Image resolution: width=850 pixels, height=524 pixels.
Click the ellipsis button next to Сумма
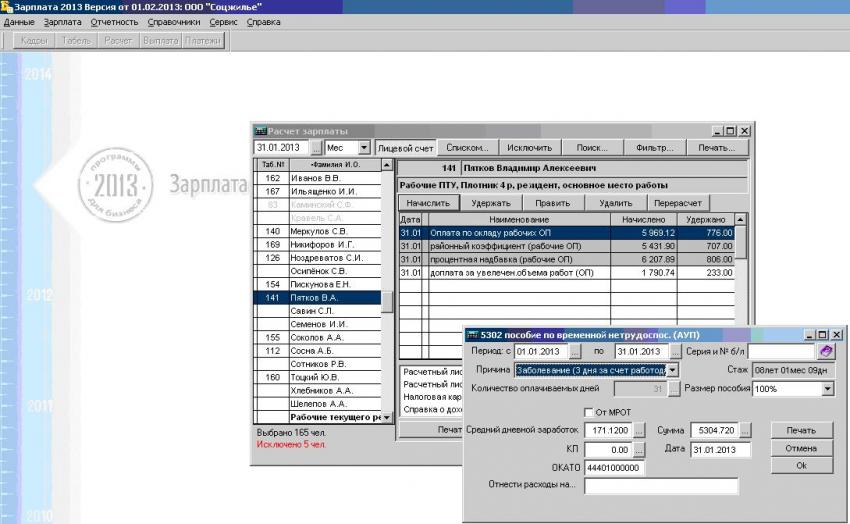pos(746,430)
